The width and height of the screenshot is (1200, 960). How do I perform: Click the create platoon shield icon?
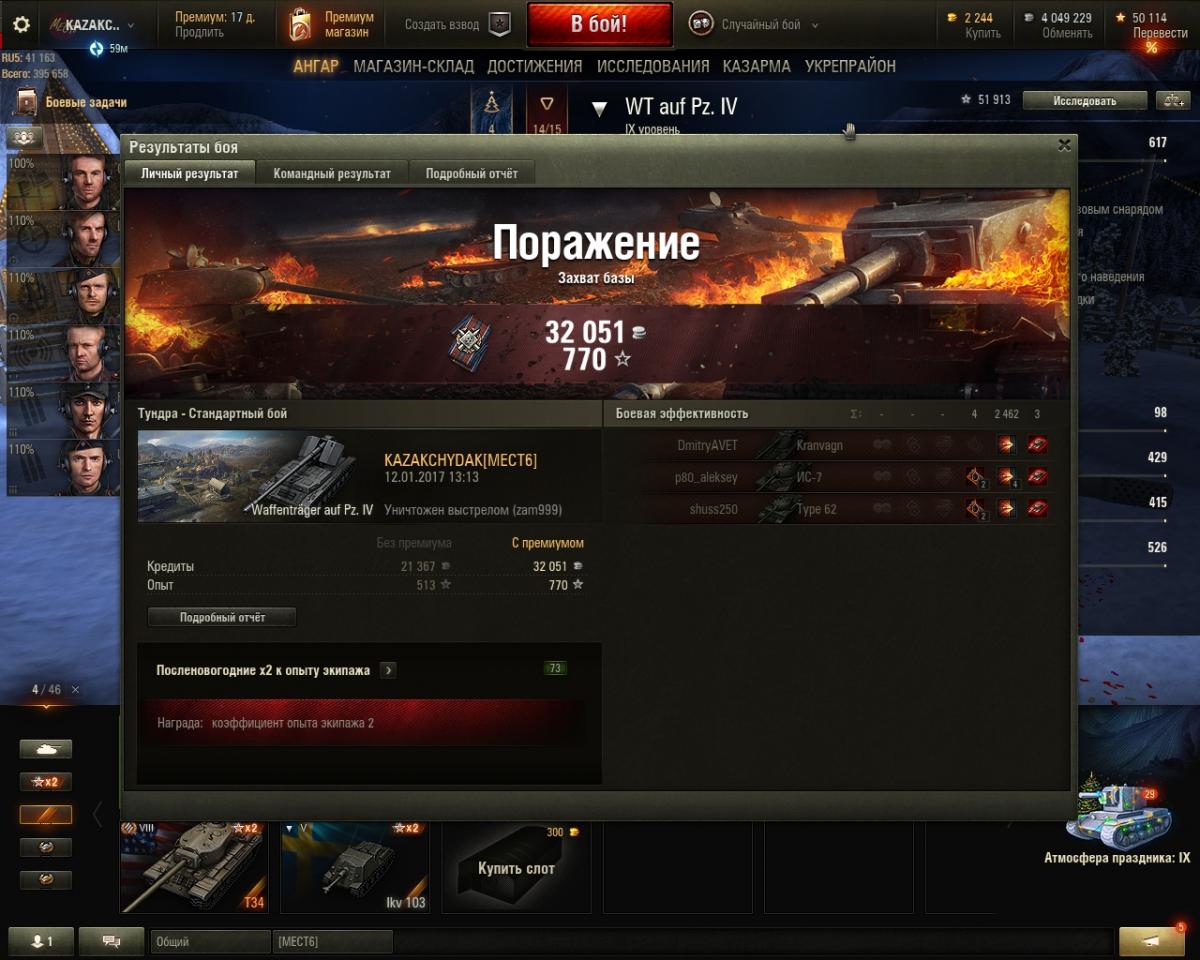500,25
